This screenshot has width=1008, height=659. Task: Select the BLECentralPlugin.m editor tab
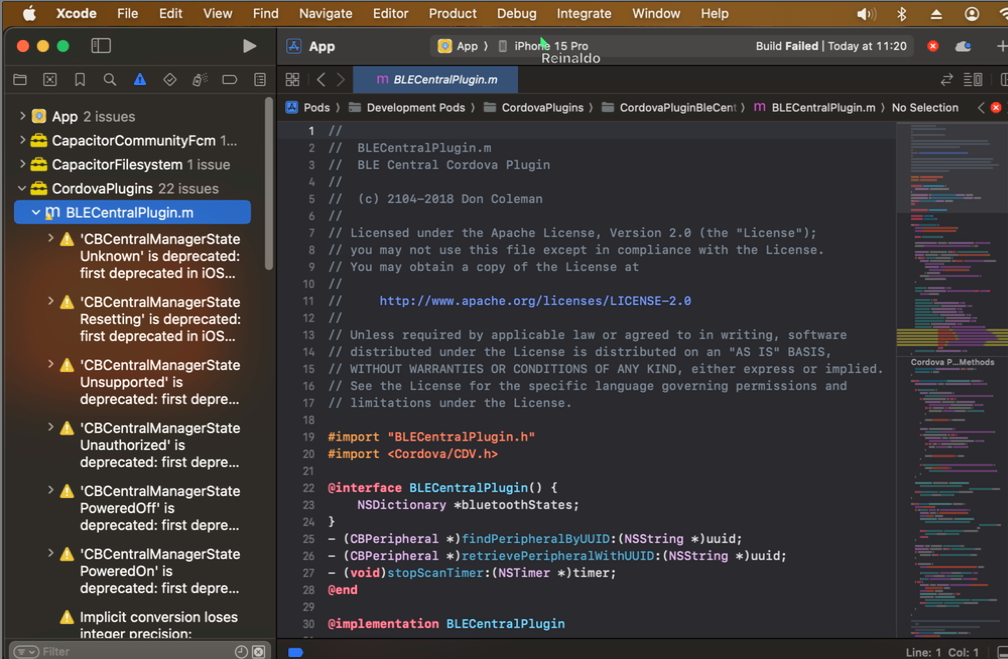click(436, 79)
